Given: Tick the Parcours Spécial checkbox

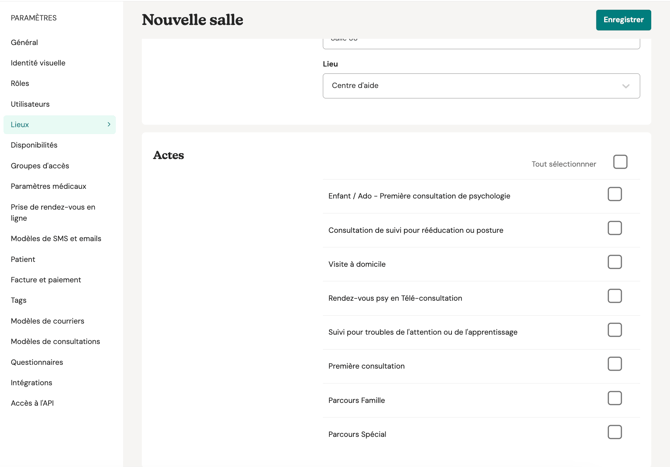Looking at the screenshot, I should point(614,432).
